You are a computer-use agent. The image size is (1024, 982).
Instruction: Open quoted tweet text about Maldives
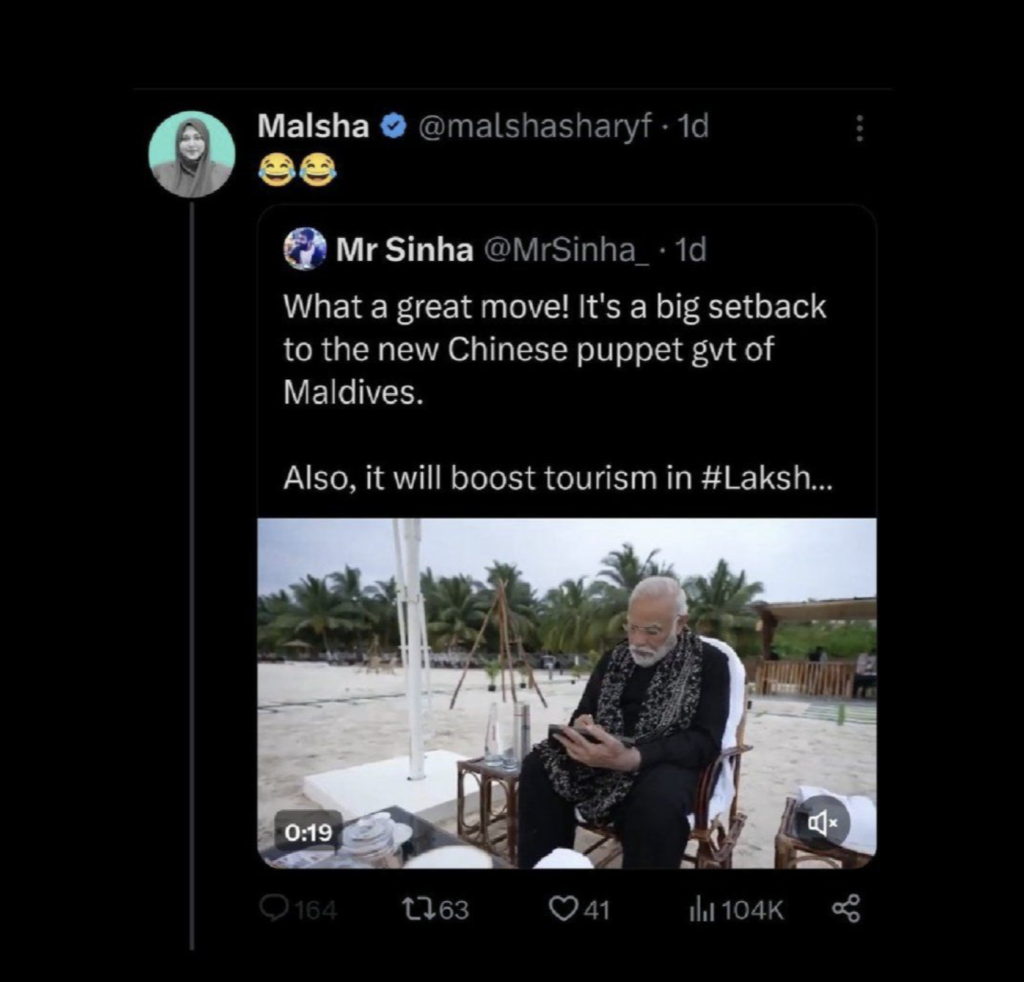(x=554, y=348)
